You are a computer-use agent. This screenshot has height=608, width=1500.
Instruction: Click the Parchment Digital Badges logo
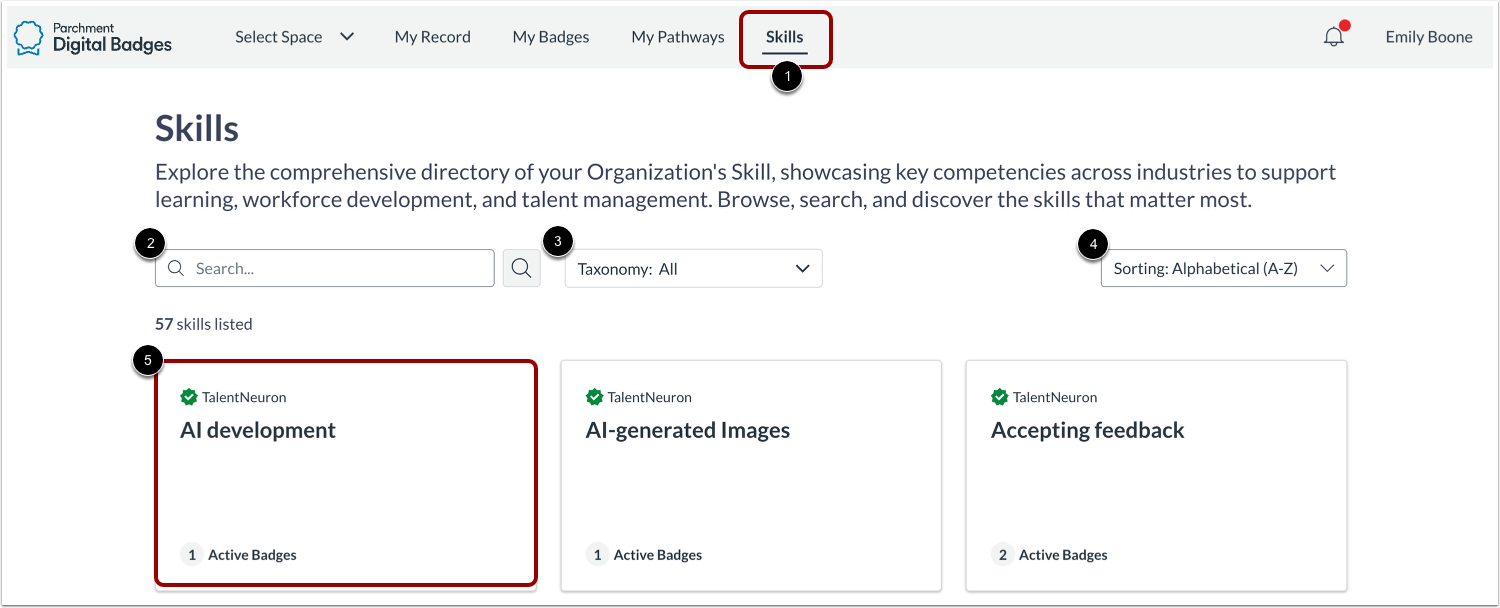coord(93,37)
